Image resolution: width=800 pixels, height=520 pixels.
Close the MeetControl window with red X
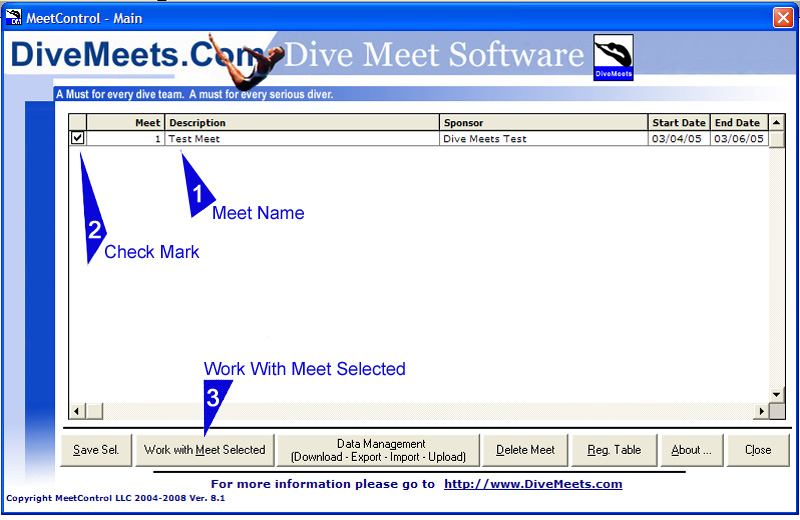pos(783,18)
